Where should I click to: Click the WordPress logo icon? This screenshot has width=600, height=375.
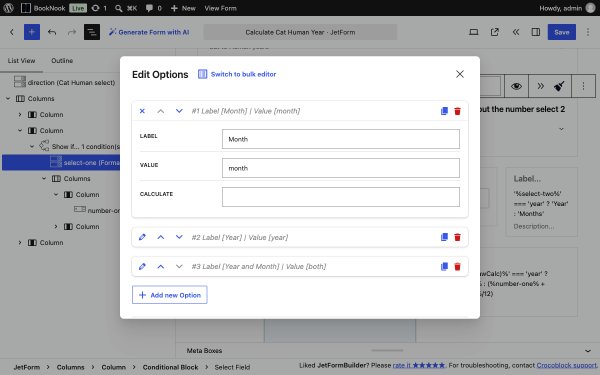point(8,8)
